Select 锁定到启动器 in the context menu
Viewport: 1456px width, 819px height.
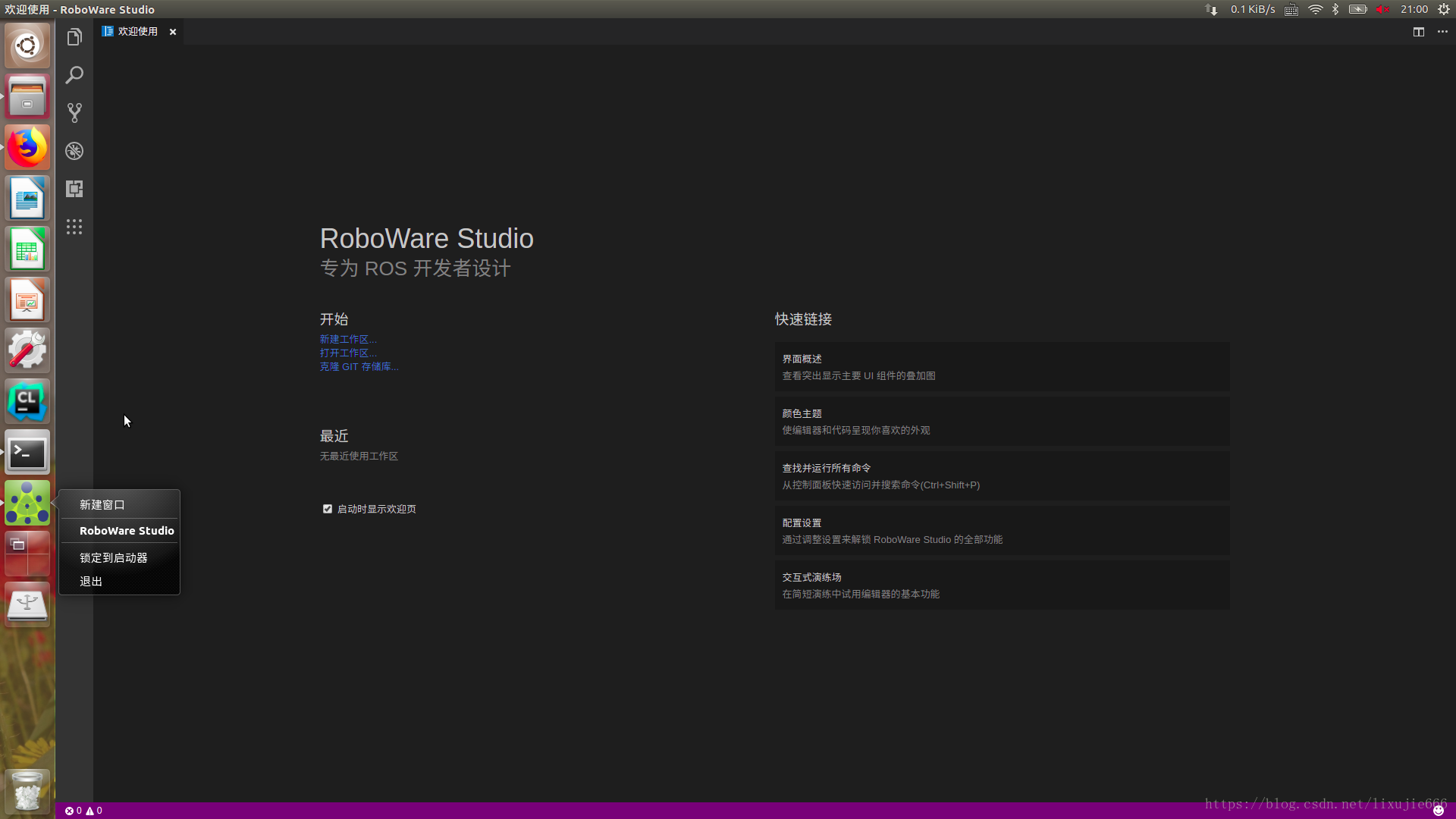[x=114, y=558]
